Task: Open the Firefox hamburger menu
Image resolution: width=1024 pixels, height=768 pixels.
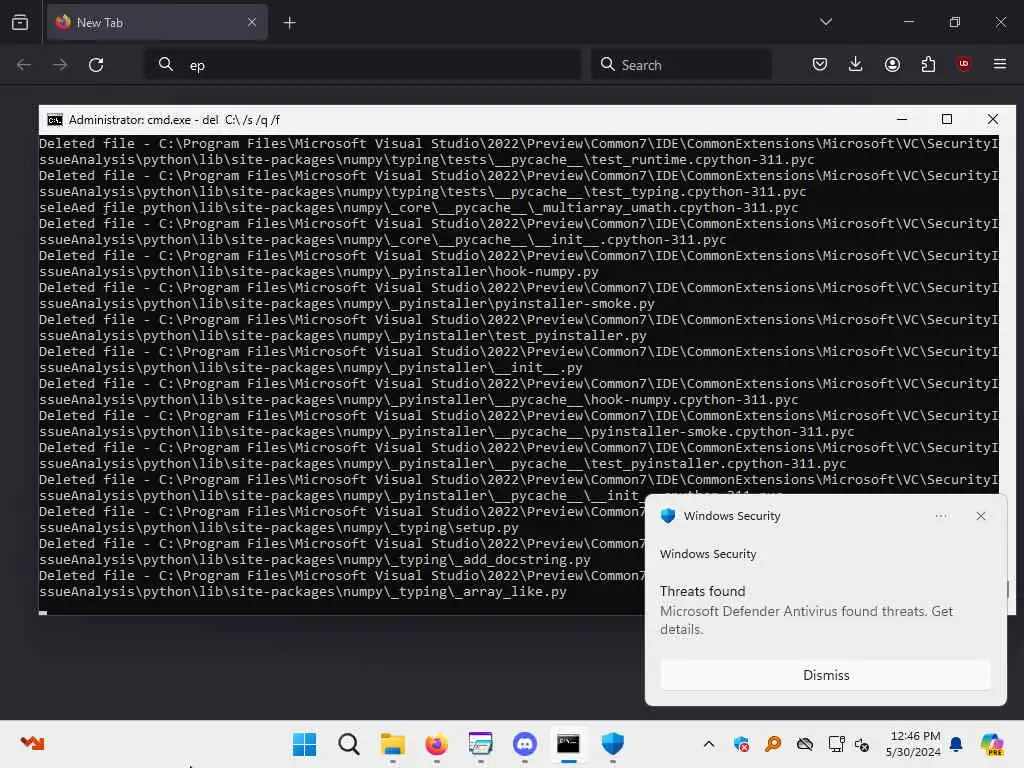Action: [1000, 64]
